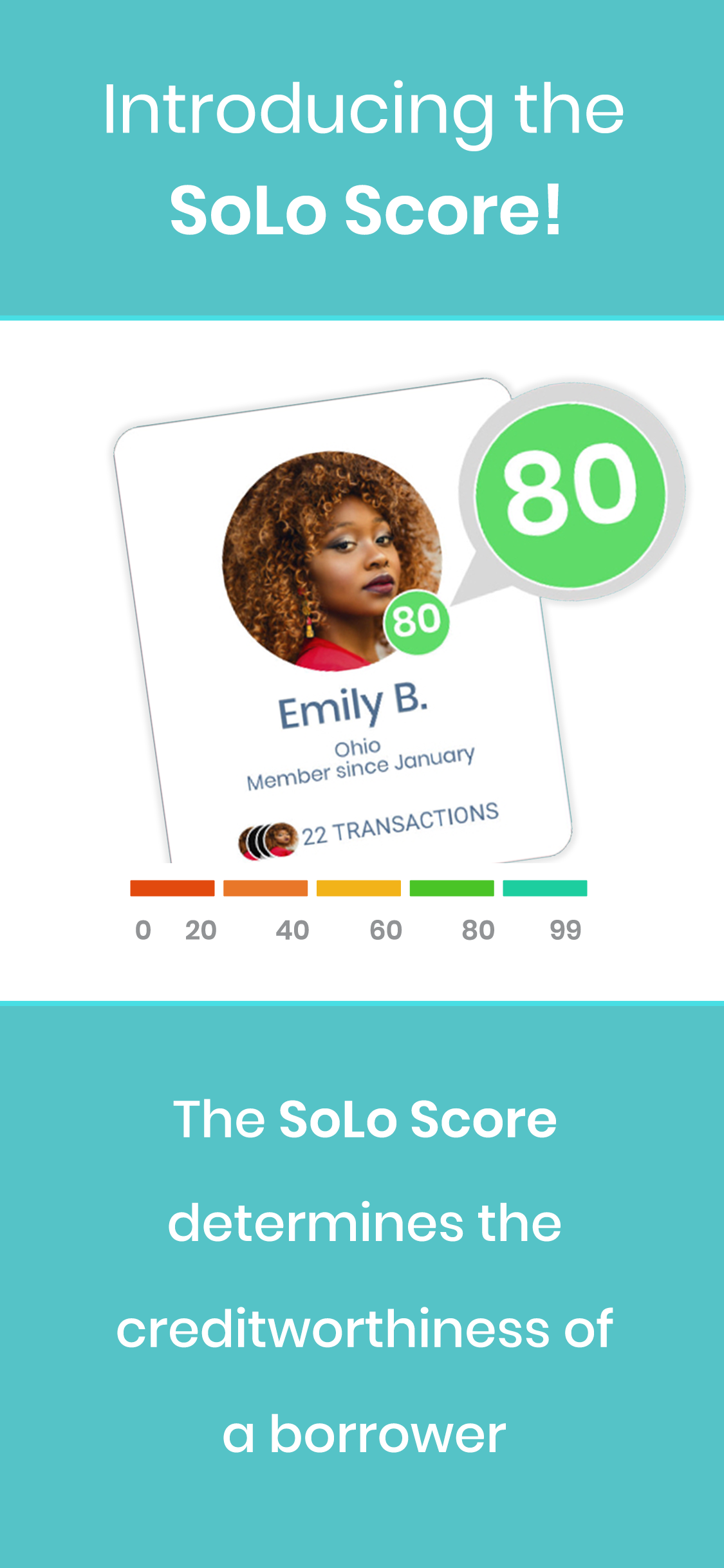Click the SoLo Score! headline

tap(366, 210)
